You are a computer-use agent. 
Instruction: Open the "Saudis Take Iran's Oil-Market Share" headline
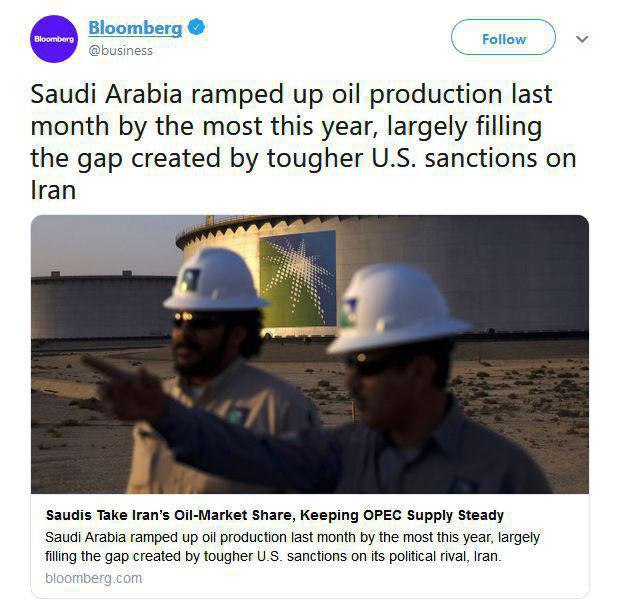(275, 516)
